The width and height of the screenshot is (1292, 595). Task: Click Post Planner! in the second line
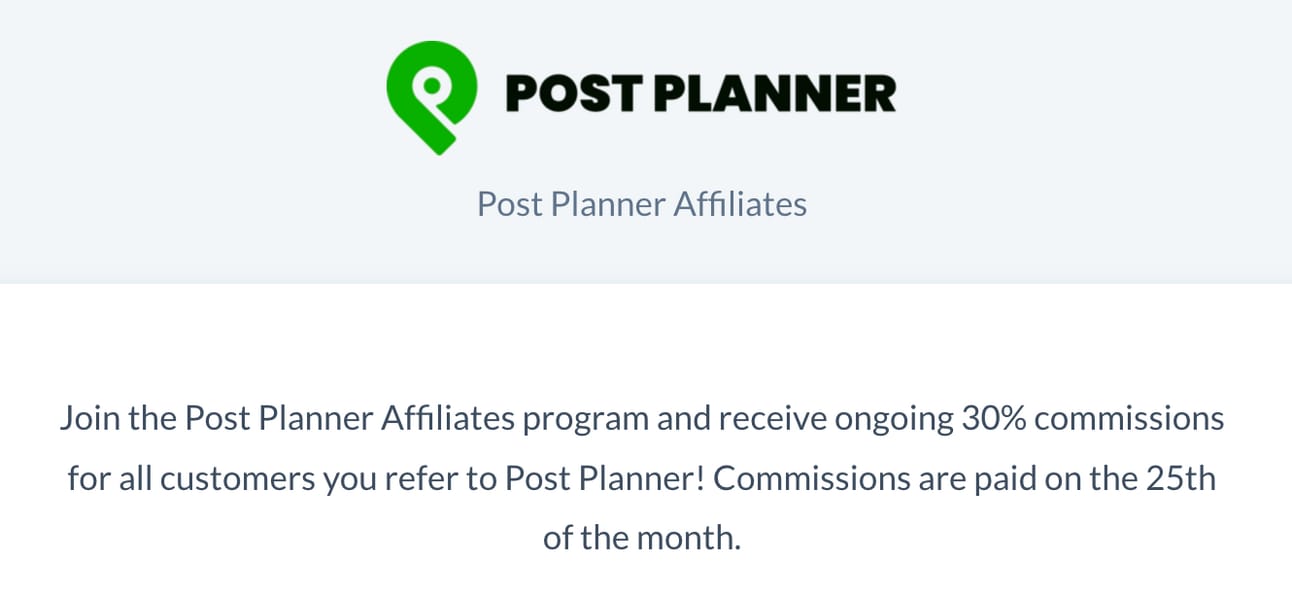pyautogui.click(x=606, y=478)
